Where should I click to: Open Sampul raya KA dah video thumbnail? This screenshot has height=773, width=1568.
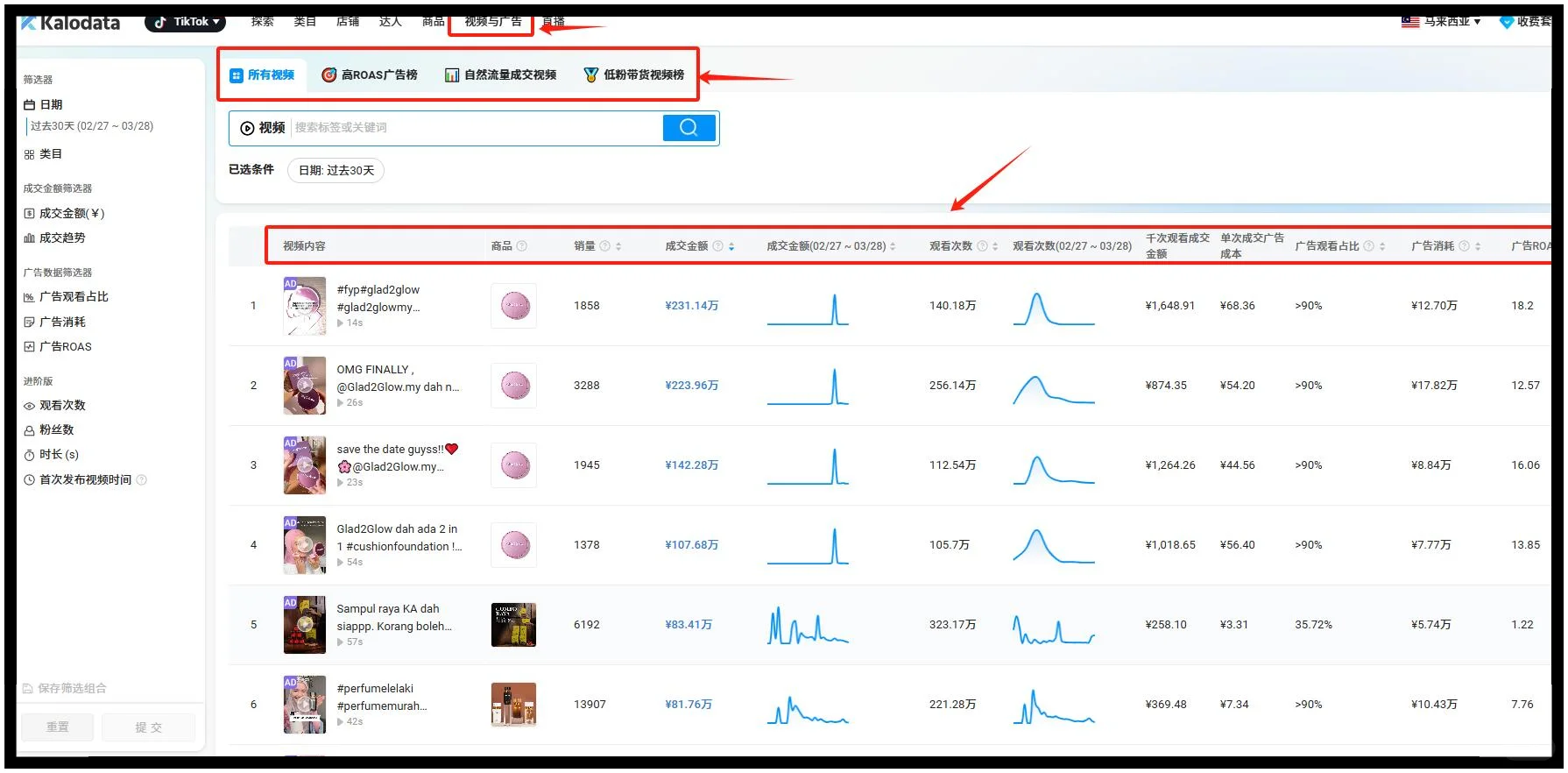click(305, 625)
